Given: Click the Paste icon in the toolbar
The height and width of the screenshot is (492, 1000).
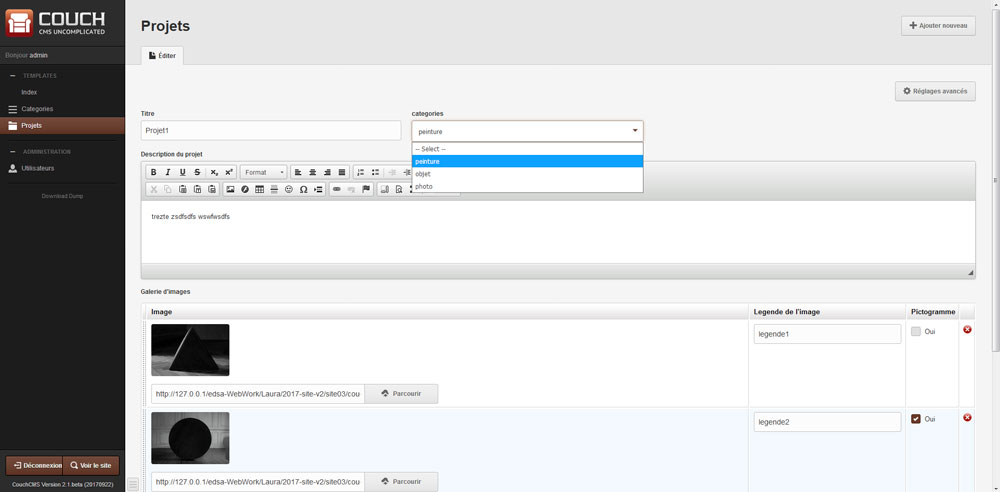Looking at the screenshot, I should pyautogui.click(x=182, y=189).
